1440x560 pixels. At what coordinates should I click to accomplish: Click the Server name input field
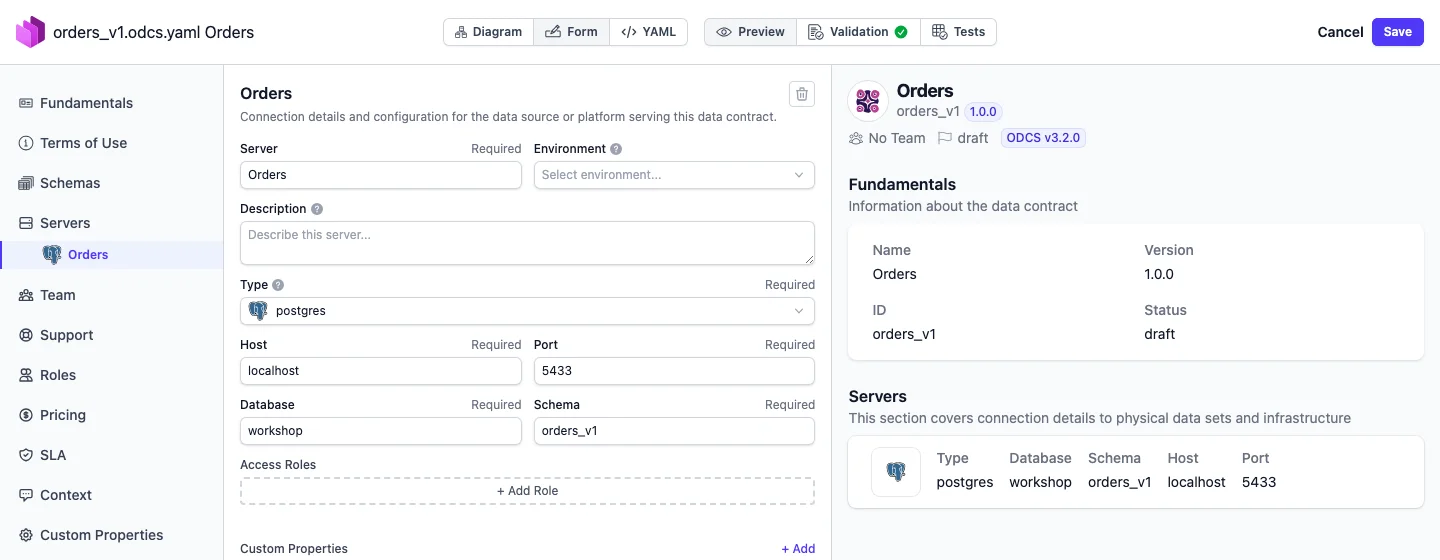(381, 175)
